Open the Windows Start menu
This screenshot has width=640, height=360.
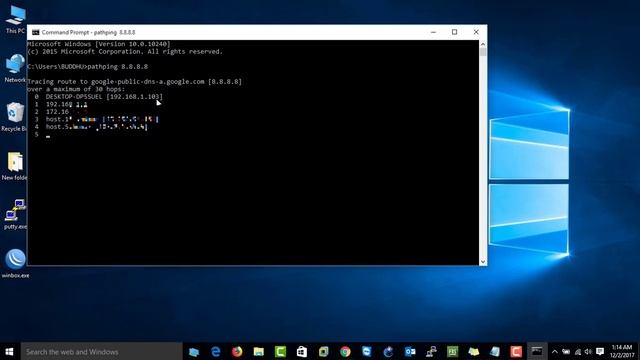9,351
